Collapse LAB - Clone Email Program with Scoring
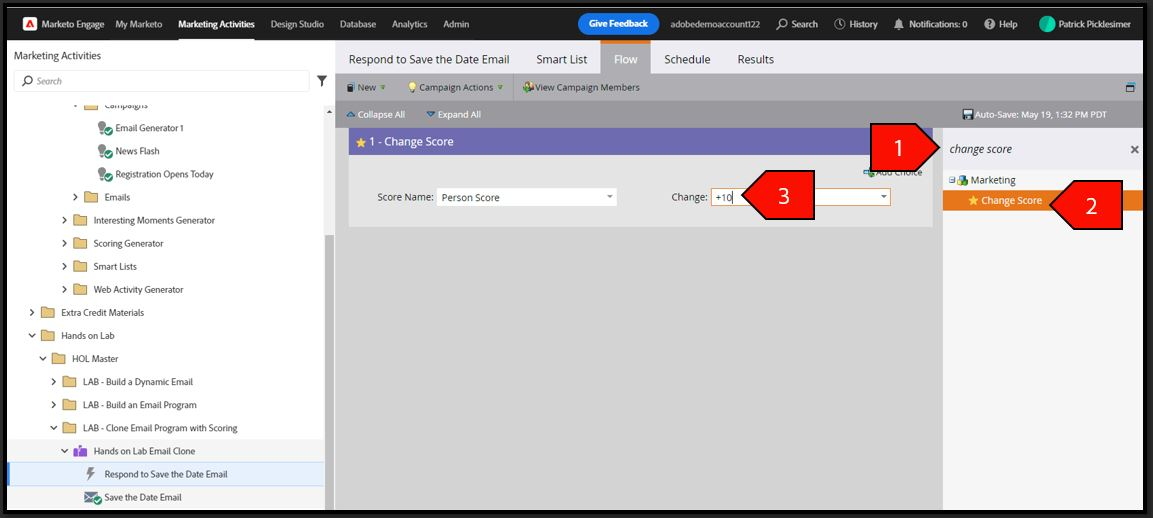The image size is (1153, 518). (53, 427)
